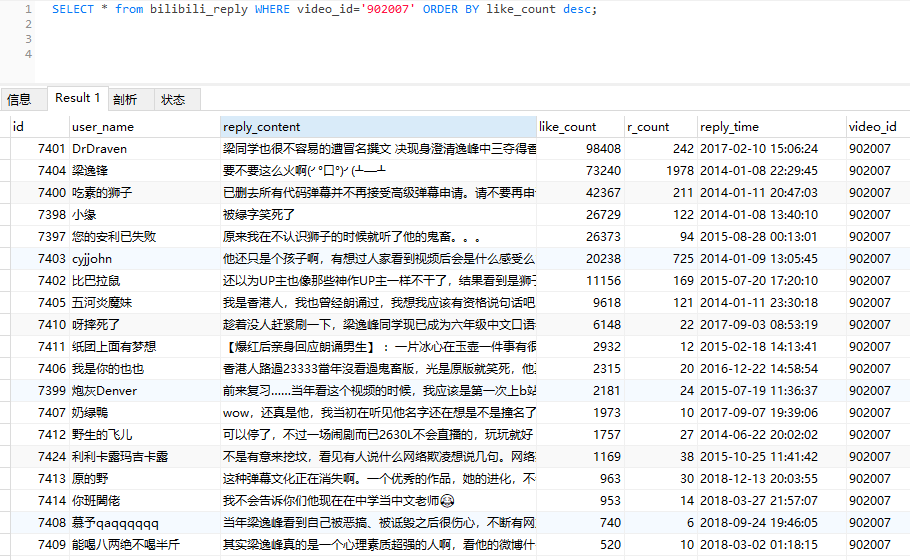Select user_name cell 小缘
The image size is (910, 560).
point(145,215)
